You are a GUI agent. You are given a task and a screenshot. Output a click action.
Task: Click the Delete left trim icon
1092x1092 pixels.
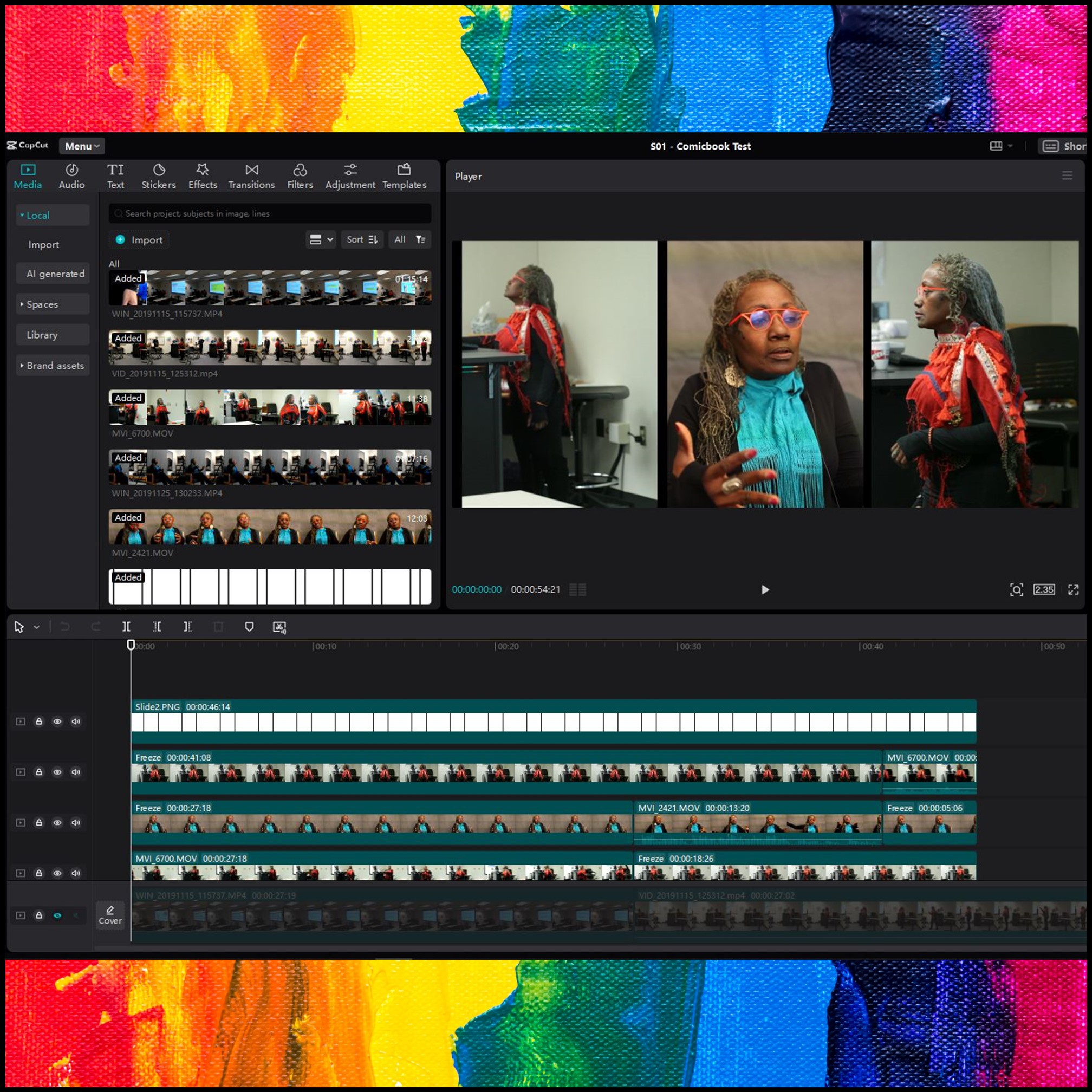pyautogui.click(x=157, y=626)
